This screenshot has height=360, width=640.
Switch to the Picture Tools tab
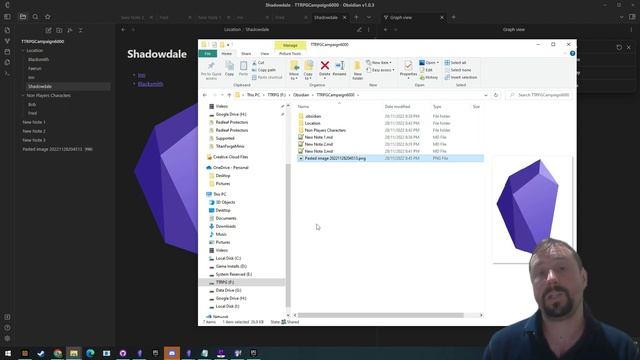pos(290,53)
